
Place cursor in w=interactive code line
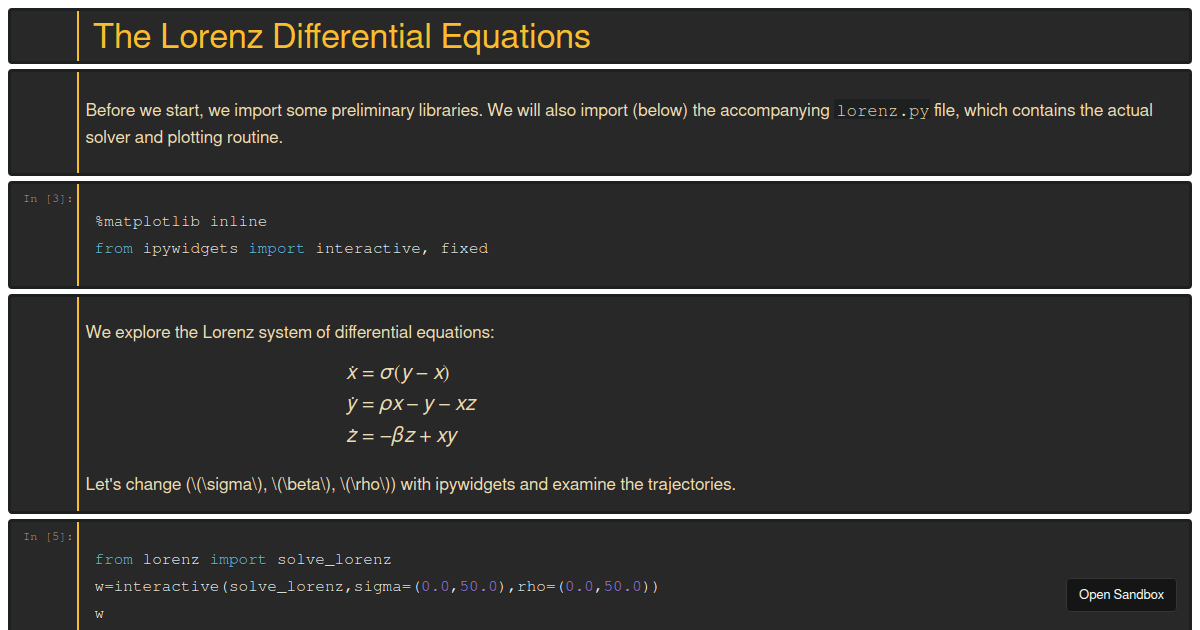[x=376, y=587]
